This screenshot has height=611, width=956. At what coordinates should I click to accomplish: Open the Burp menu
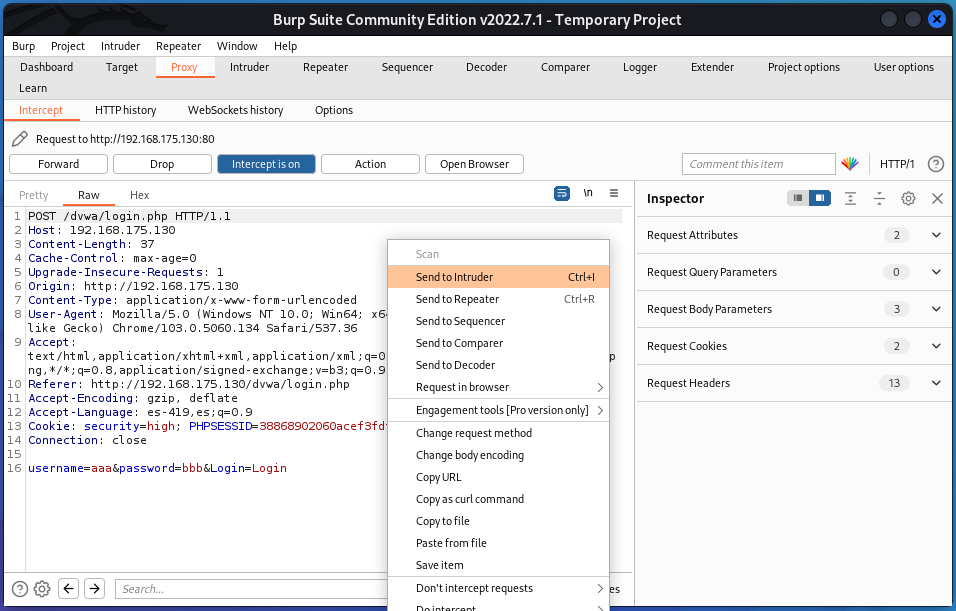tap(23, 46)
